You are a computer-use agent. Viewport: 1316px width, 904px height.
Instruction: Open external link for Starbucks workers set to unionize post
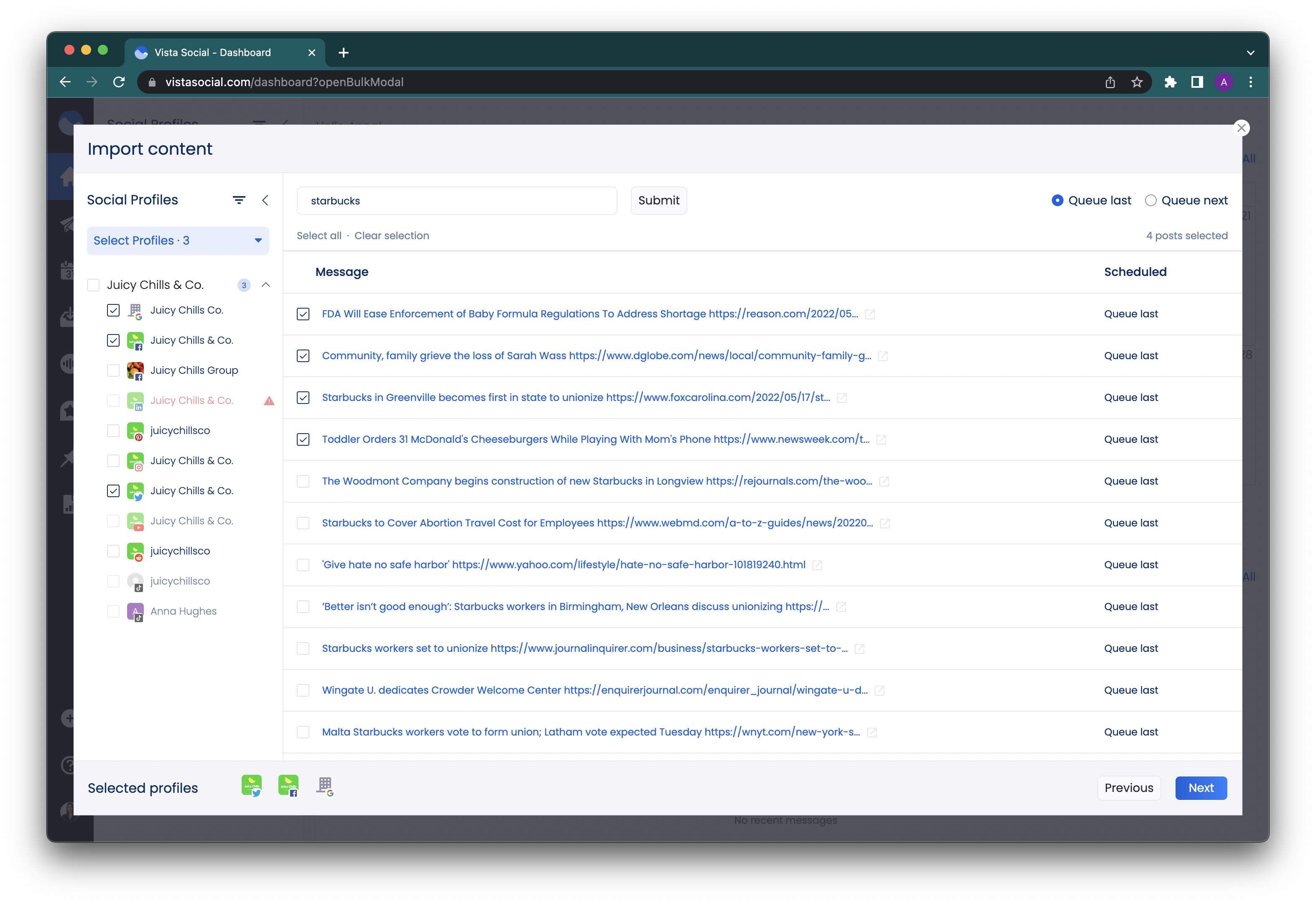coord(859,649)
